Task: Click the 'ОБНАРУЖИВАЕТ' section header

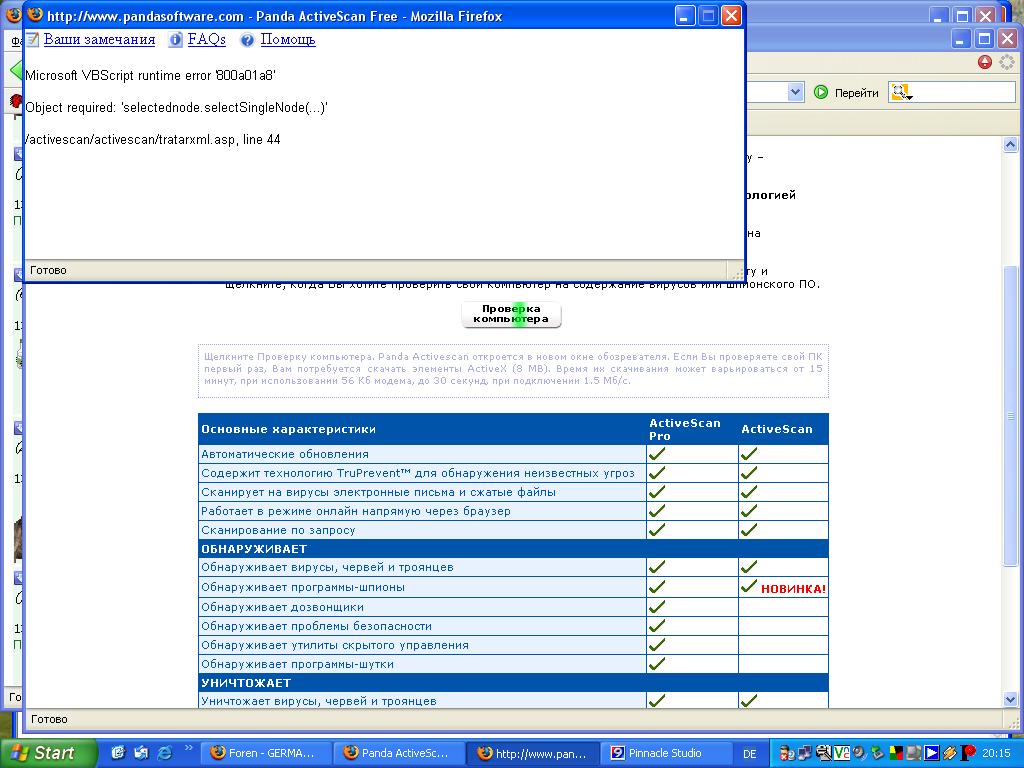Action: 254,549
